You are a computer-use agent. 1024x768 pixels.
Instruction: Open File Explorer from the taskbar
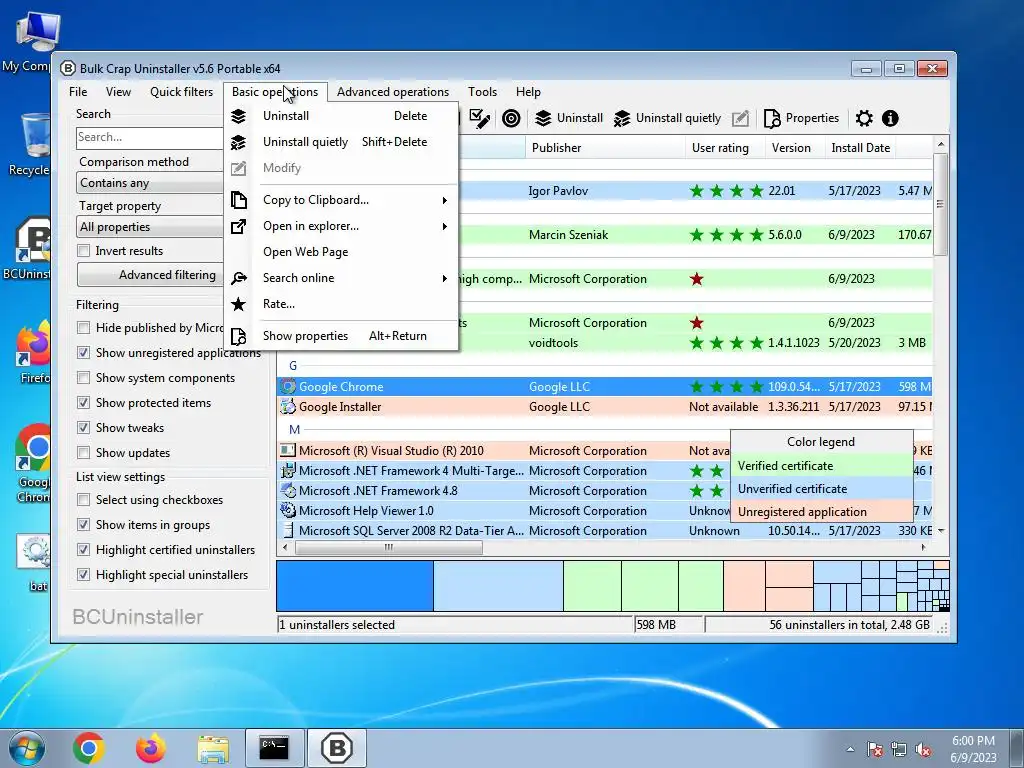coord(213,749)
